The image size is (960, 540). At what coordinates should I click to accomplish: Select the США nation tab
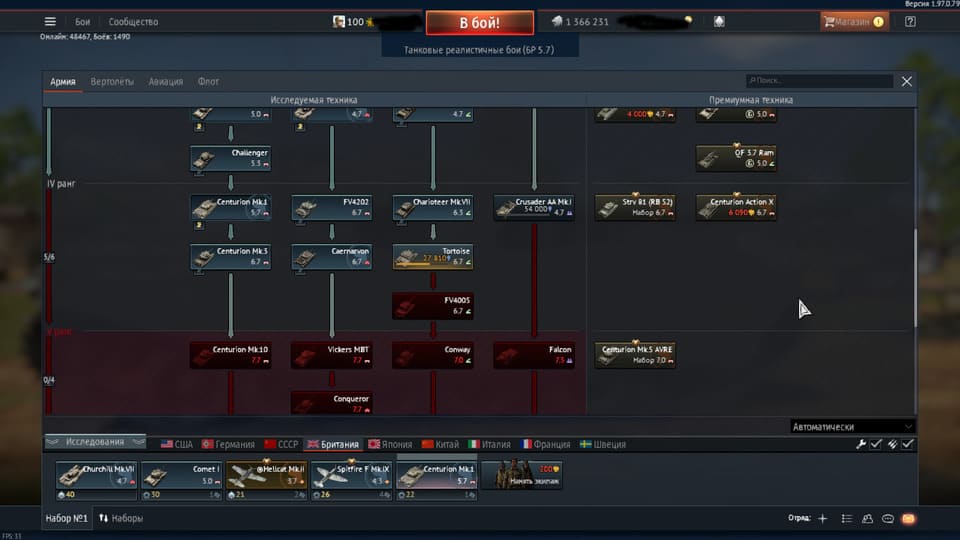pyautogui.click(x=177, y=444)
